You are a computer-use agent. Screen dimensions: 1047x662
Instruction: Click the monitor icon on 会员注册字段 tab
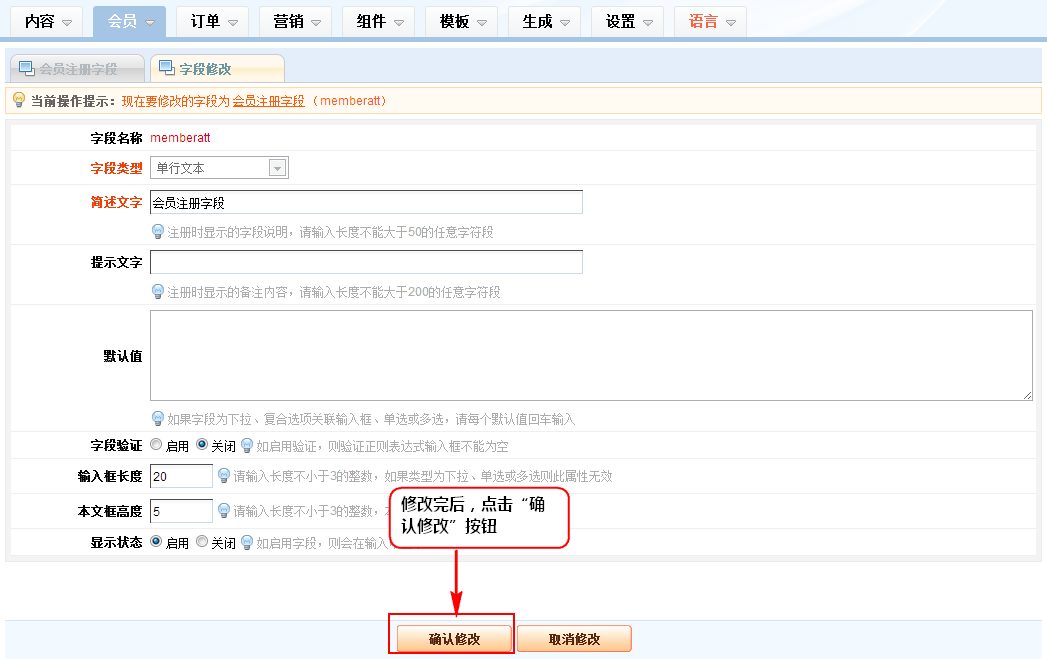coord(27,69)
